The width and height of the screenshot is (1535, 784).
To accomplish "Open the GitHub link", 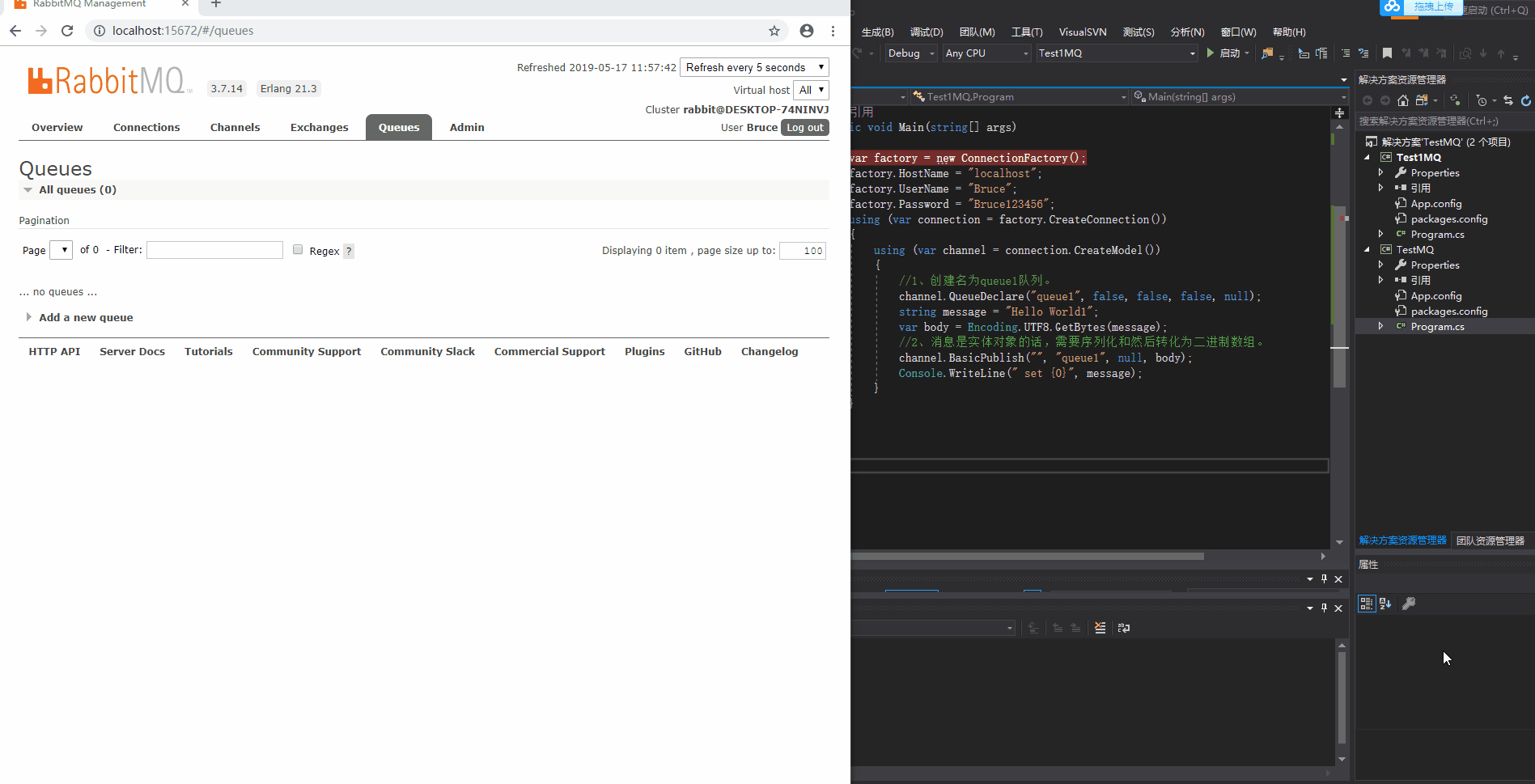I will [x=703, y=351].
